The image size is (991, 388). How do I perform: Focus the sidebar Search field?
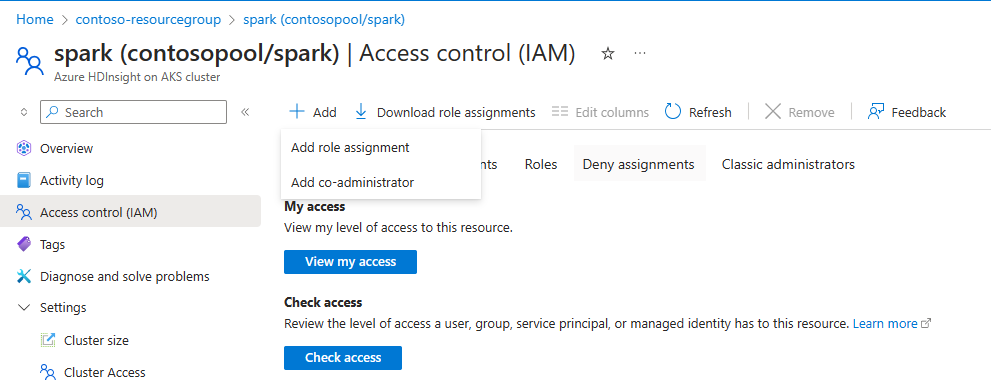(x=133, y=112)
